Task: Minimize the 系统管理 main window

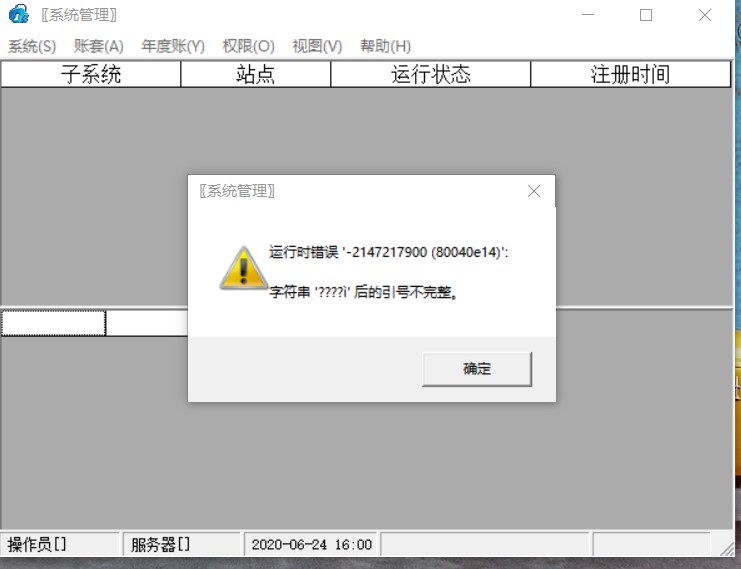Action: click(588, 15)
